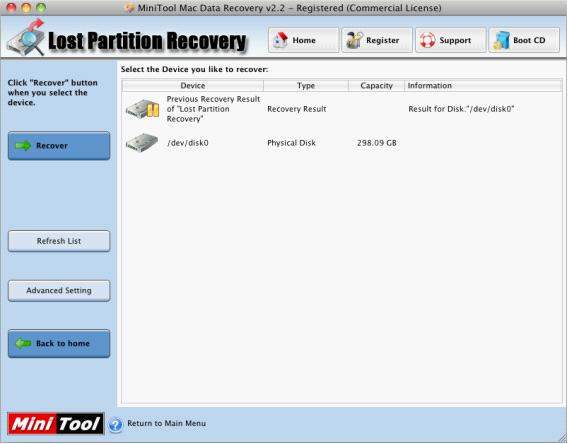Select the Previous Recovery Result disk icon
Viewport: 568px width, 444px height.
pos(143,109)
